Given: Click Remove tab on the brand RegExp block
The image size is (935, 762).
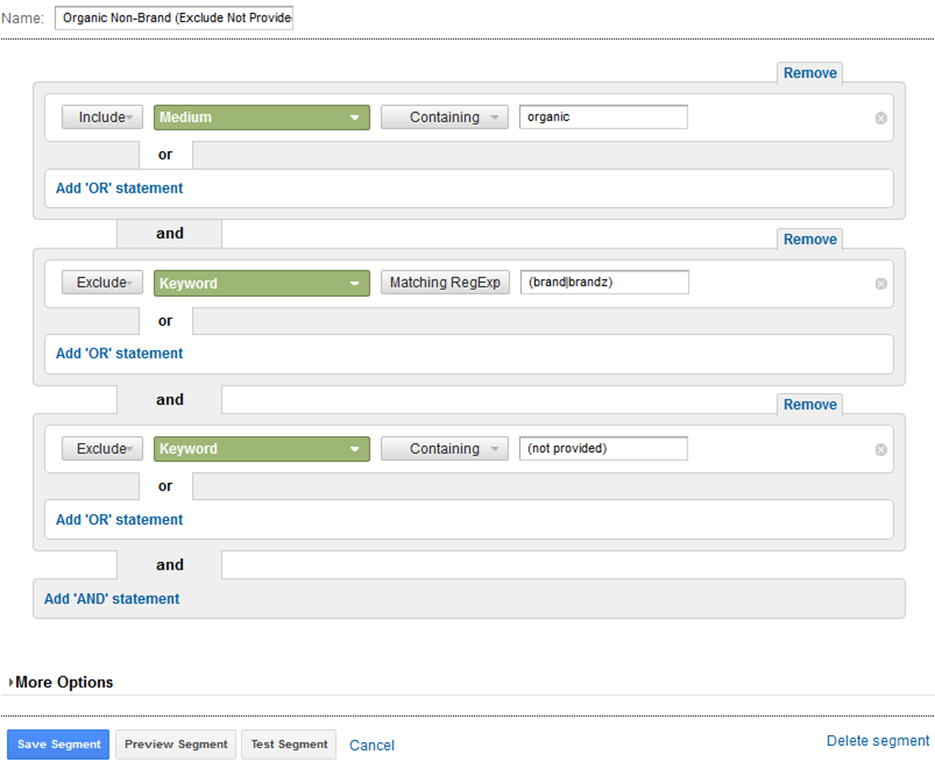Looking at the screenshot, I should pyautogui.click(x=810, y=239).
